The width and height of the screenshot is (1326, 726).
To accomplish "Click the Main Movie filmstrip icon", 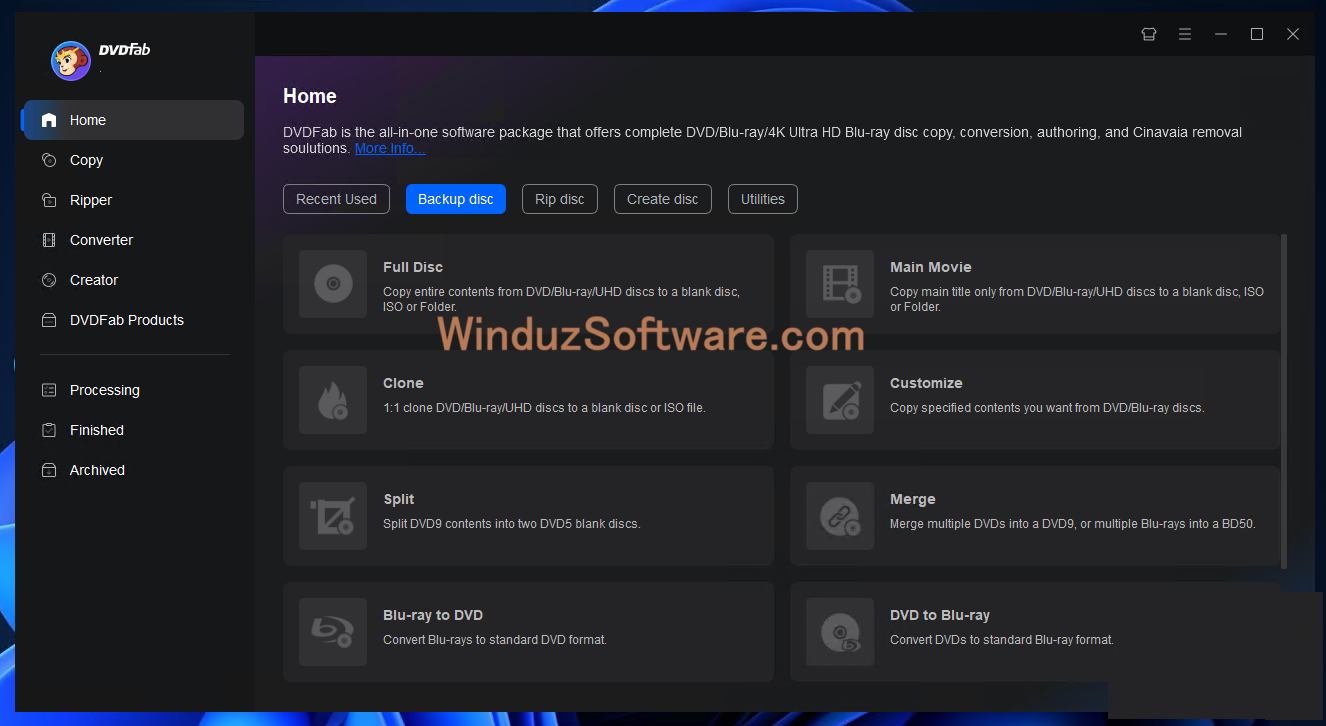I will [x=840, y=284].
